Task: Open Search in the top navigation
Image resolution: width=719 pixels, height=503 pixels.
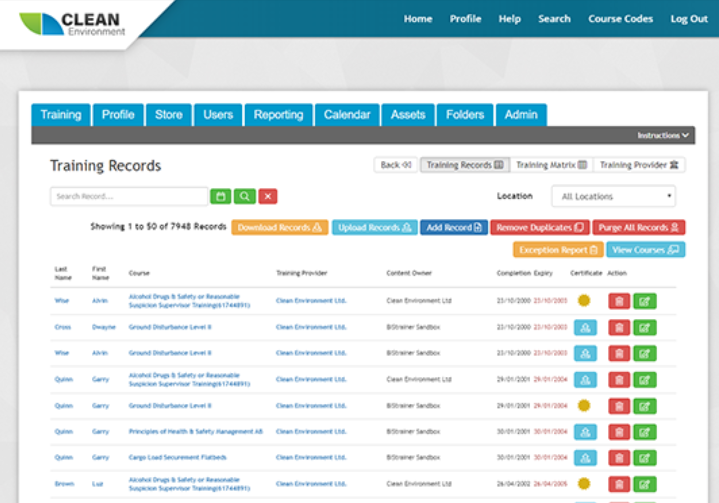Action: [554, 19]
